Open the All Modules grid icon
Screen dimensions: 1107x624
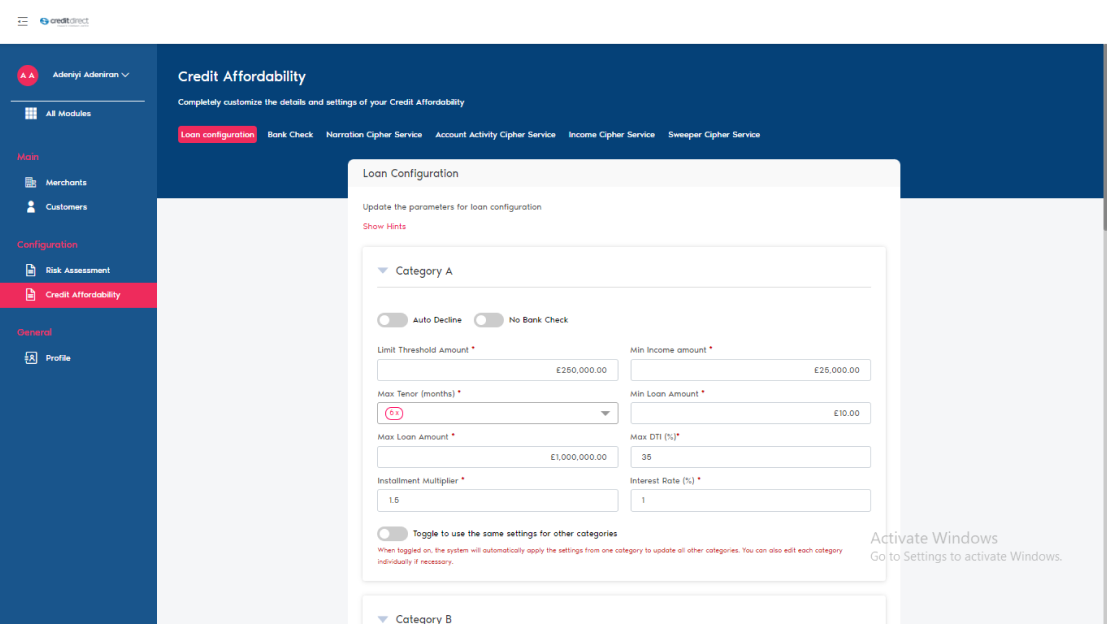[31, 113]
